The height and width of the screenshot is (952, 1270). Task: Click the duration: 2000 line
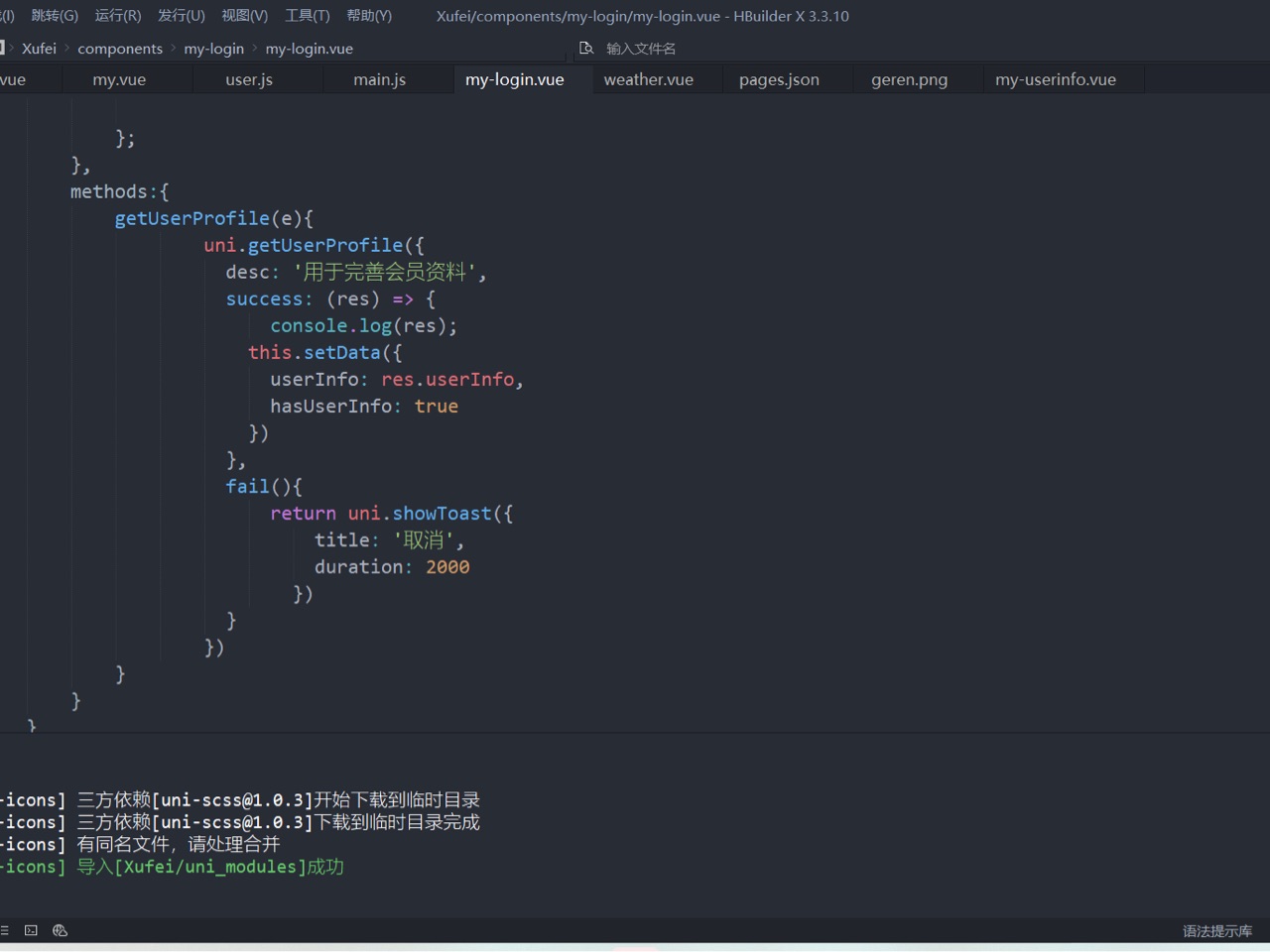pos(392,566)
